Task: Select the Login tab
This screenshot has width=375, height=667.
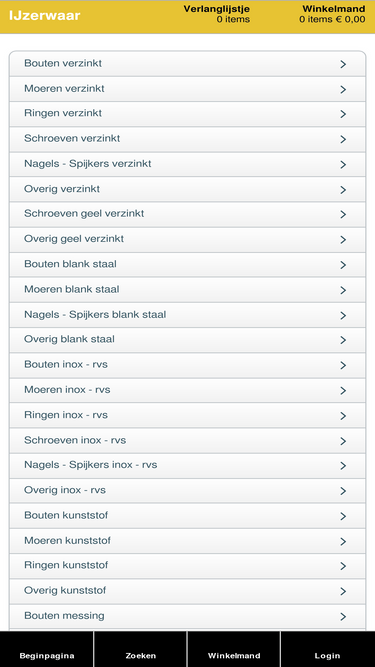Action: [328, 649]
